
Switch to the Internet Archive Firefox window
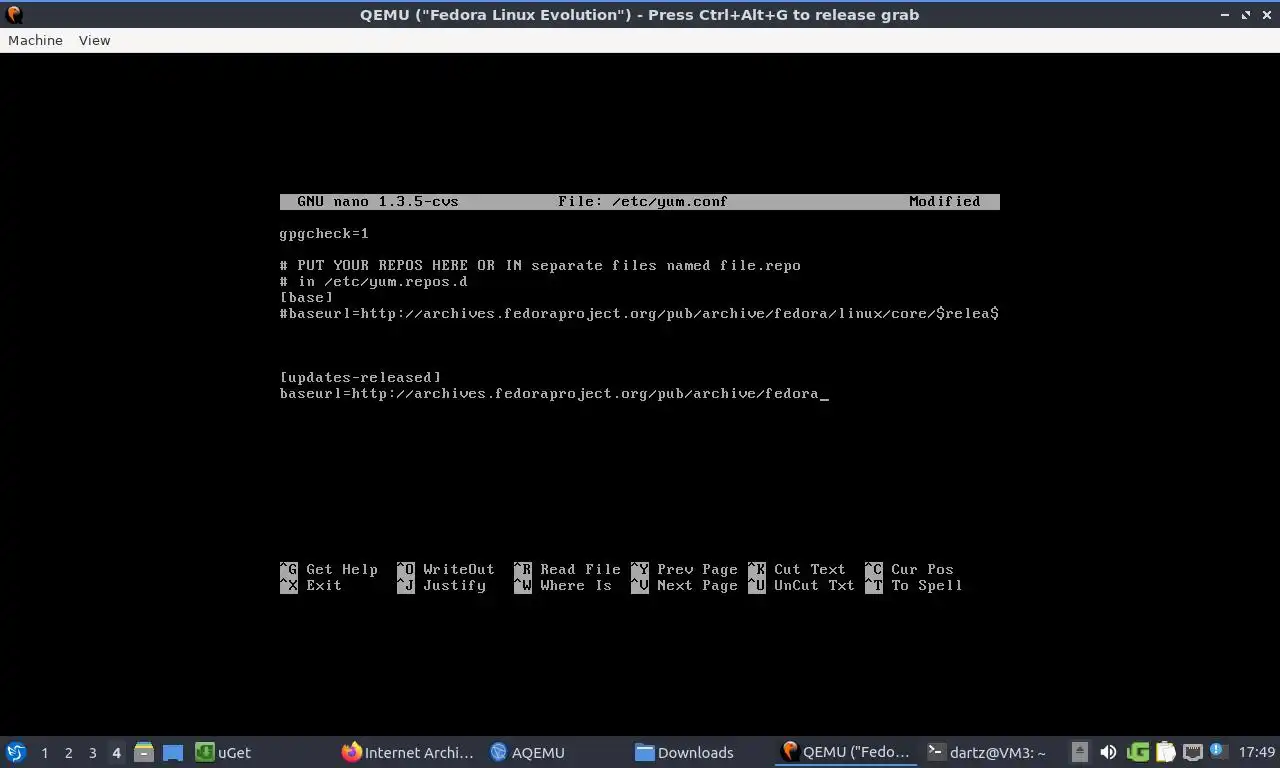coord(408,752)
